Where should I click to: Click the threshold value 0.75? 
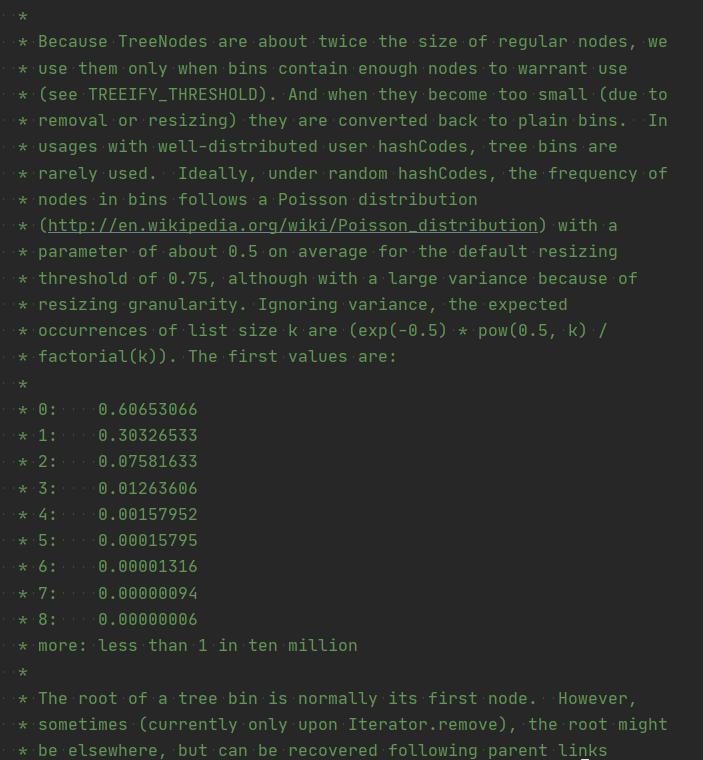click(188, 279)
